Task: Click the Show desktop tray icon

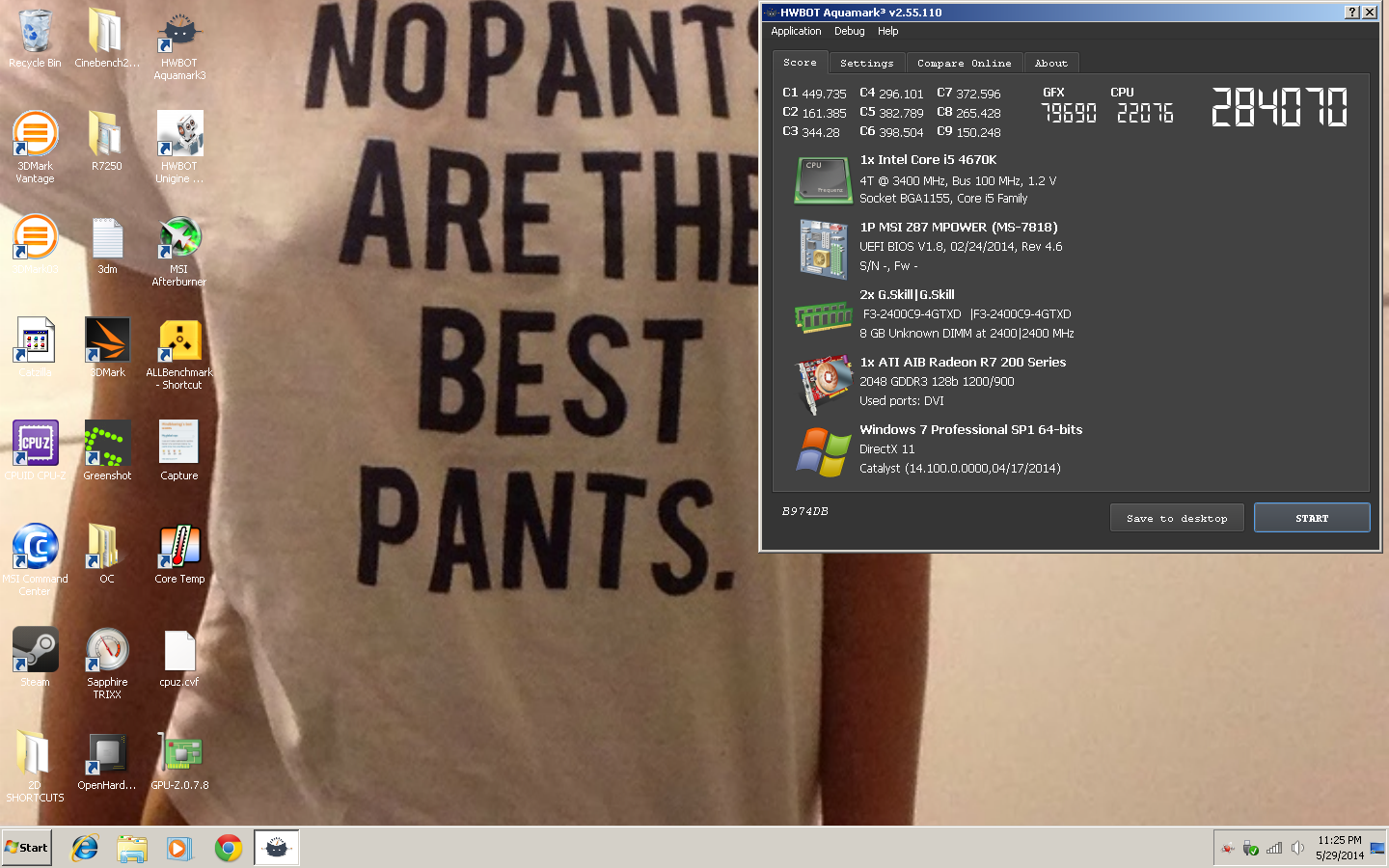Action: (x=1377, y=848)
